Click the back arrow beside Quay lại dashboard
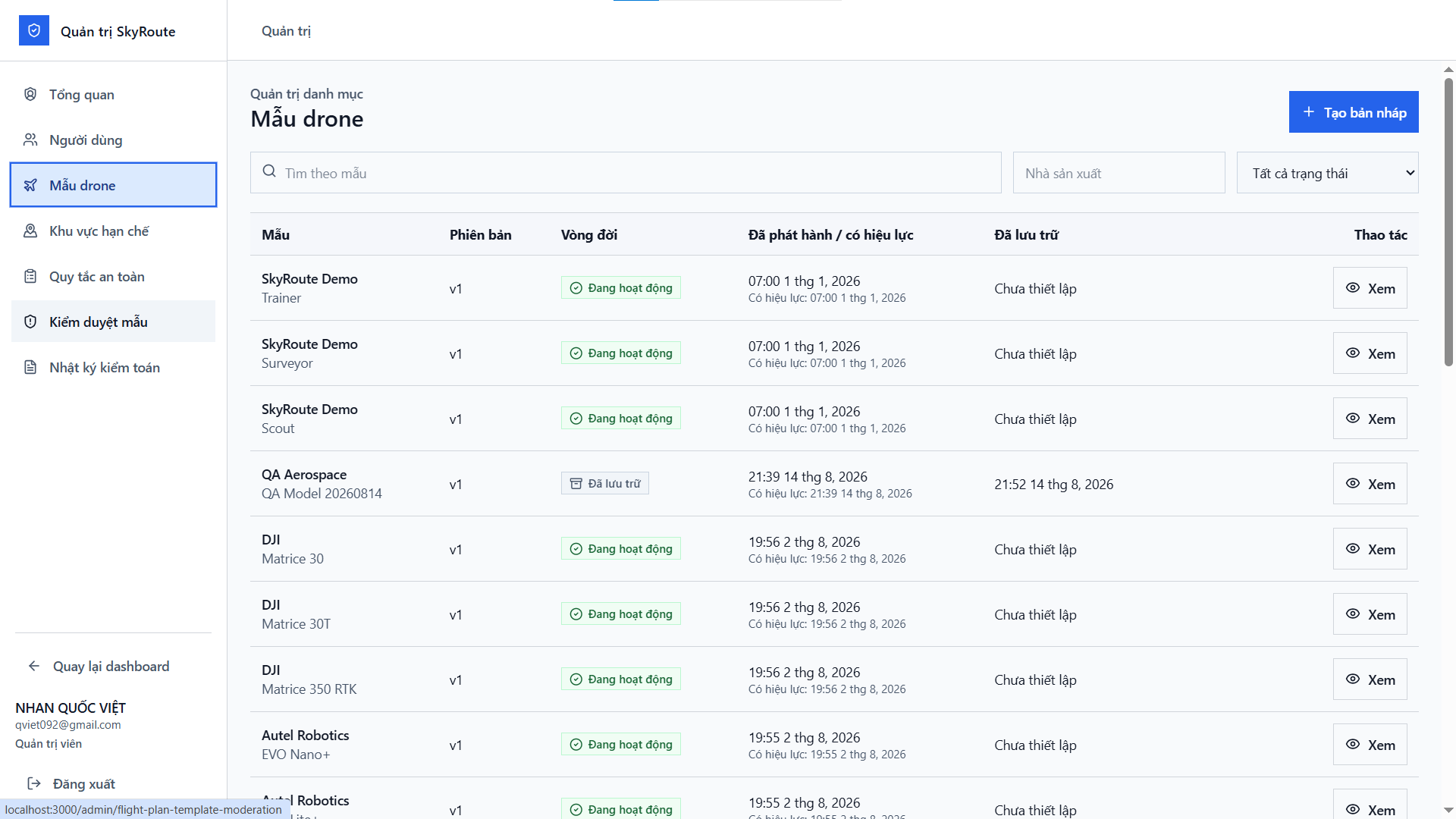1456x819 pixels. pos(34,666)
